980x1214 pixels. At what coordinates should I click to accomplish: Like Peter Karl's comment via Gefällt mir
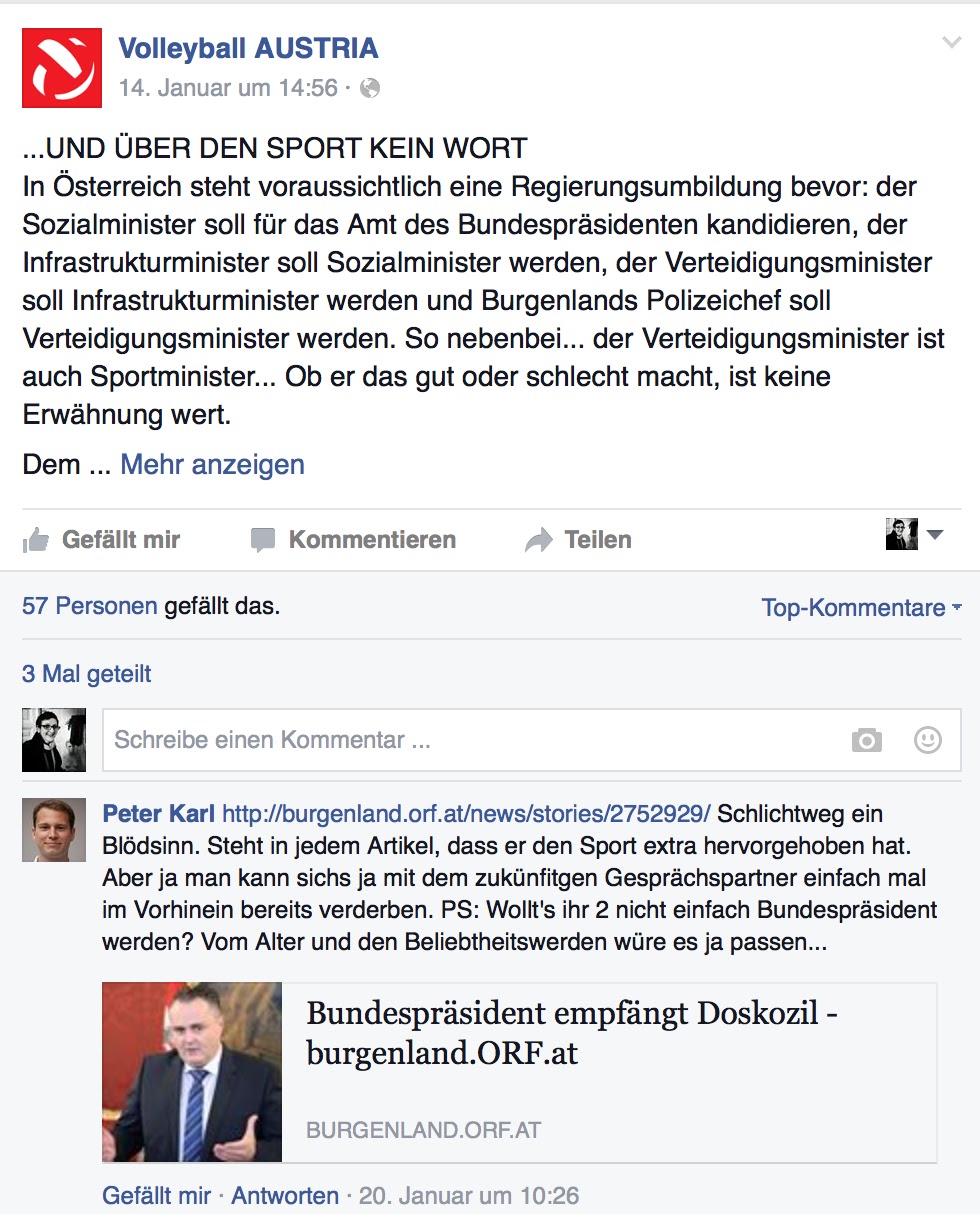[x=157, y=1195]
